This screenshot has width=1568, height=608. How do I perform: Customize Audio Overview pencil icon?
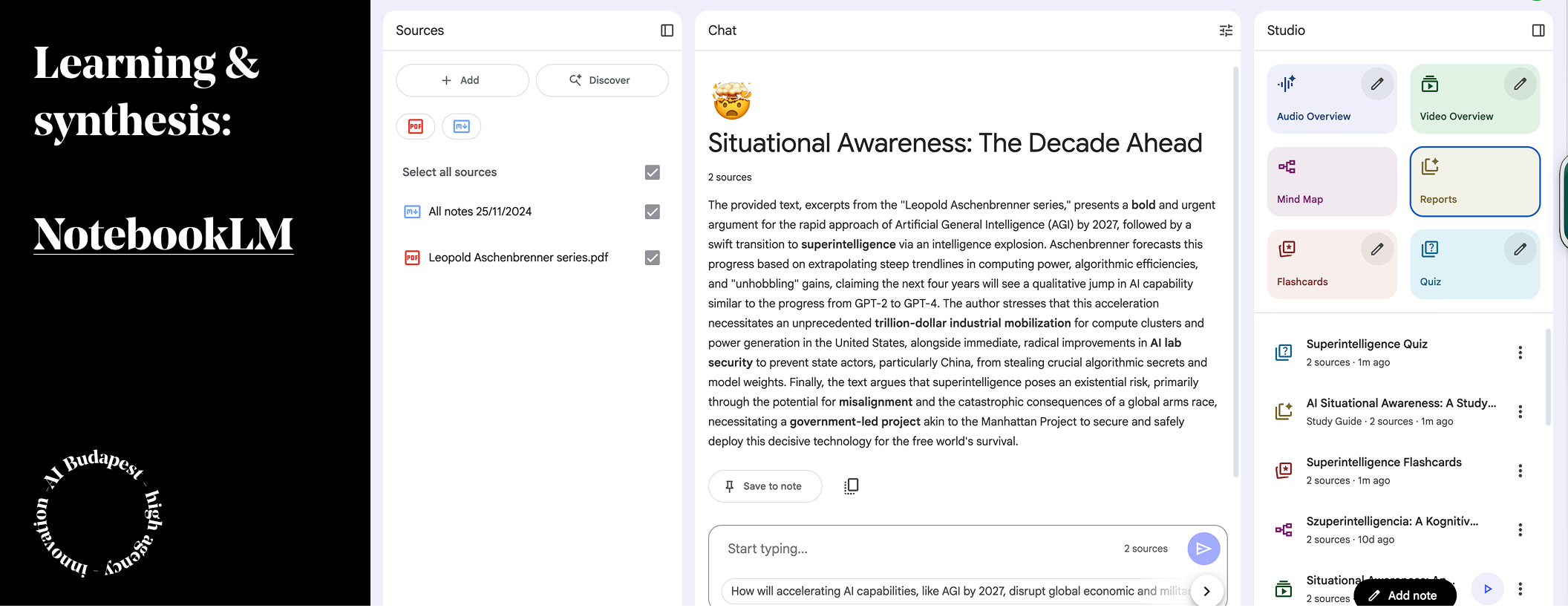[1377, 84]
